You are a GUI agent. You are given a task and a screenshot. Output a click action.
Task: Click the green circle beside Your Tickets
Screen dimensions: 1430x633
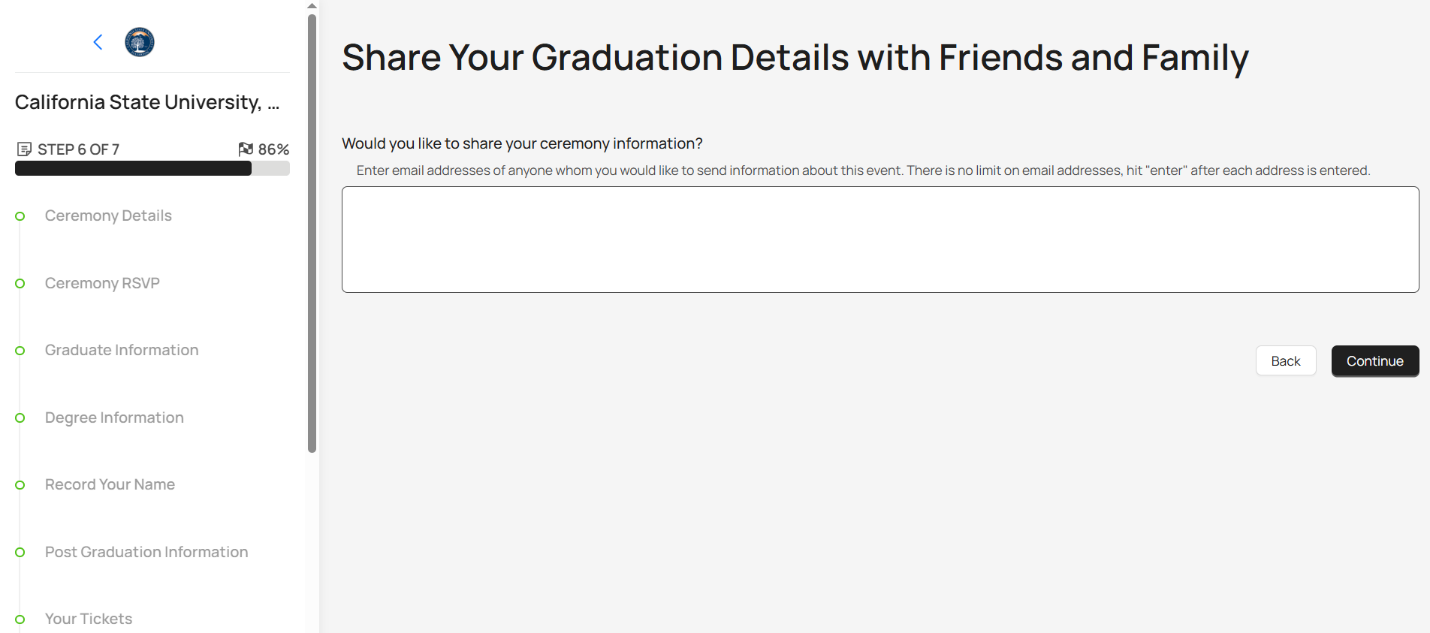[x=20, y=618]
